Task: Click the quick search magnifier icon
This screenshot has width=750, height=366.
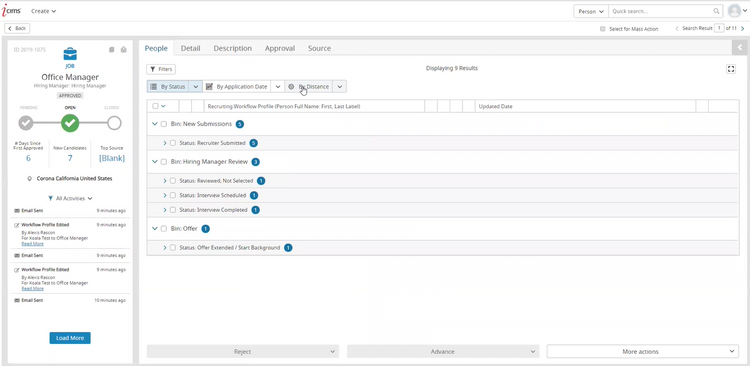Action: 716,11
